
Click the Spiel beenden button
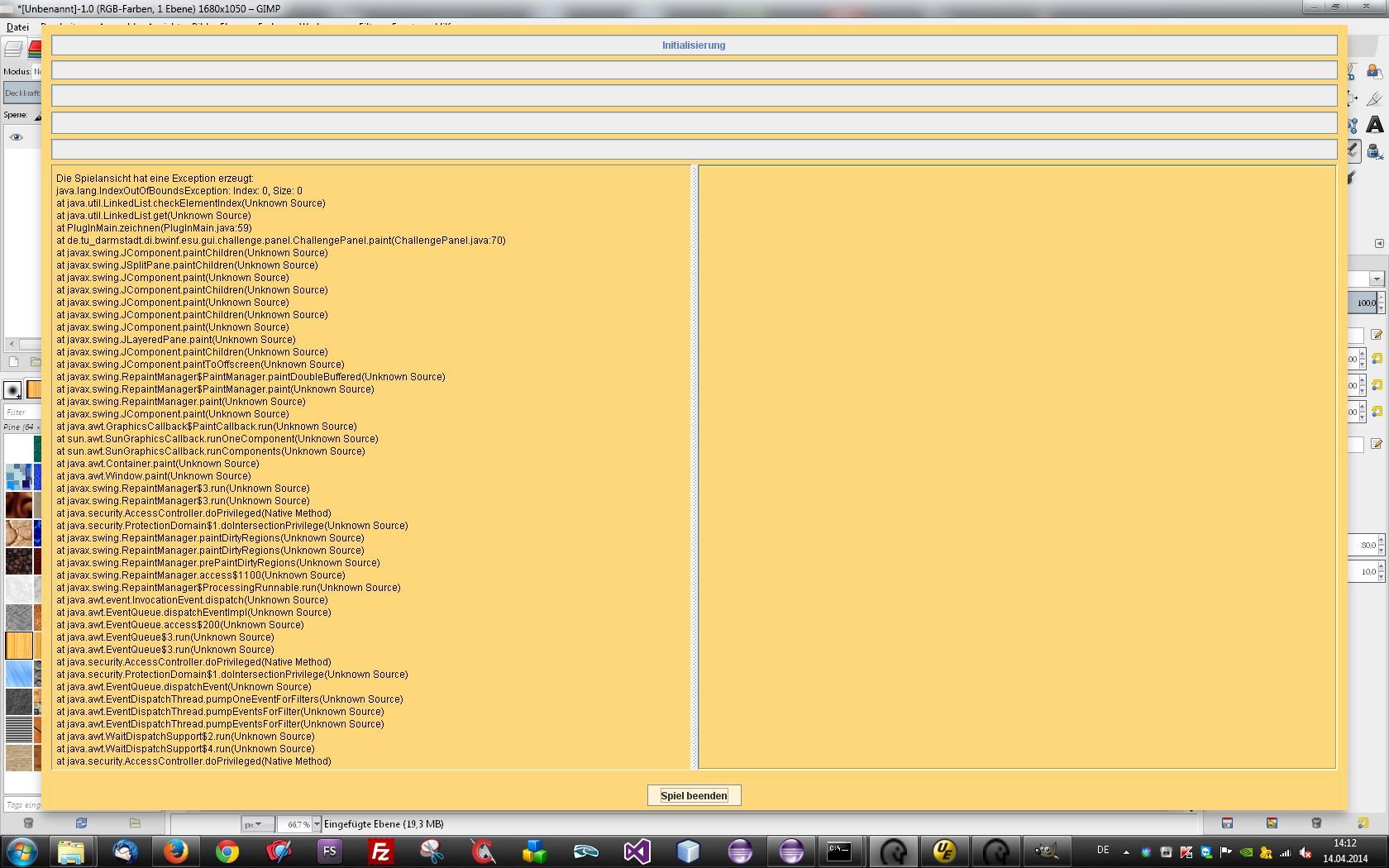(694, 795)
